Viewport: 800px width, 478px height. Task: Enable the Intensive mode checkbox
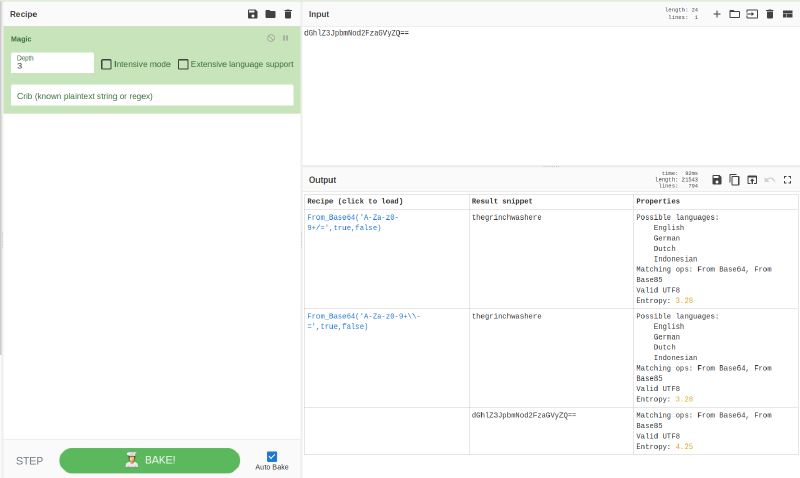(x=107, y=64)
